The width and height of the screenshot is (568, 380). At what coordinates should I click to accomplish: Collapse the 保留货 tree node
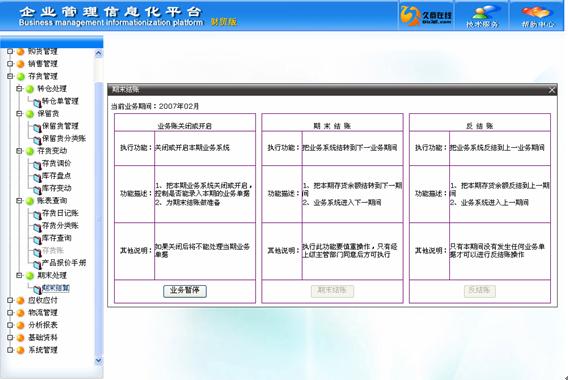20,113
